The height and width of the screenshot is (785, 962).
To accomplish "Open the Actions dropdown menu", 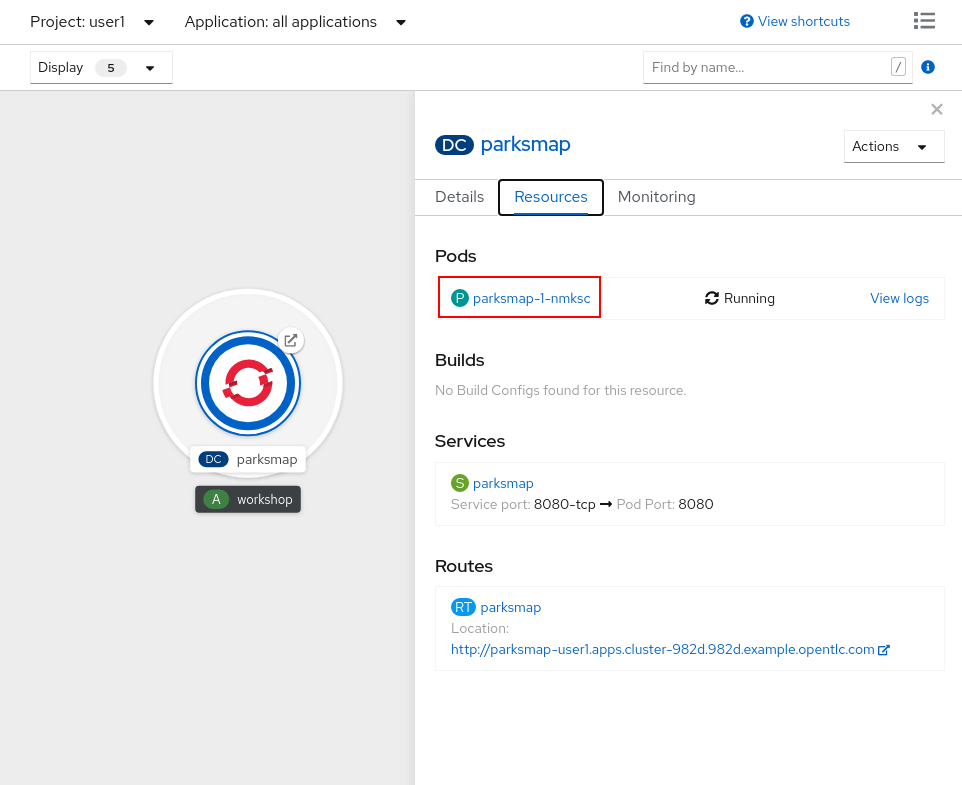I will coord(893,146).
